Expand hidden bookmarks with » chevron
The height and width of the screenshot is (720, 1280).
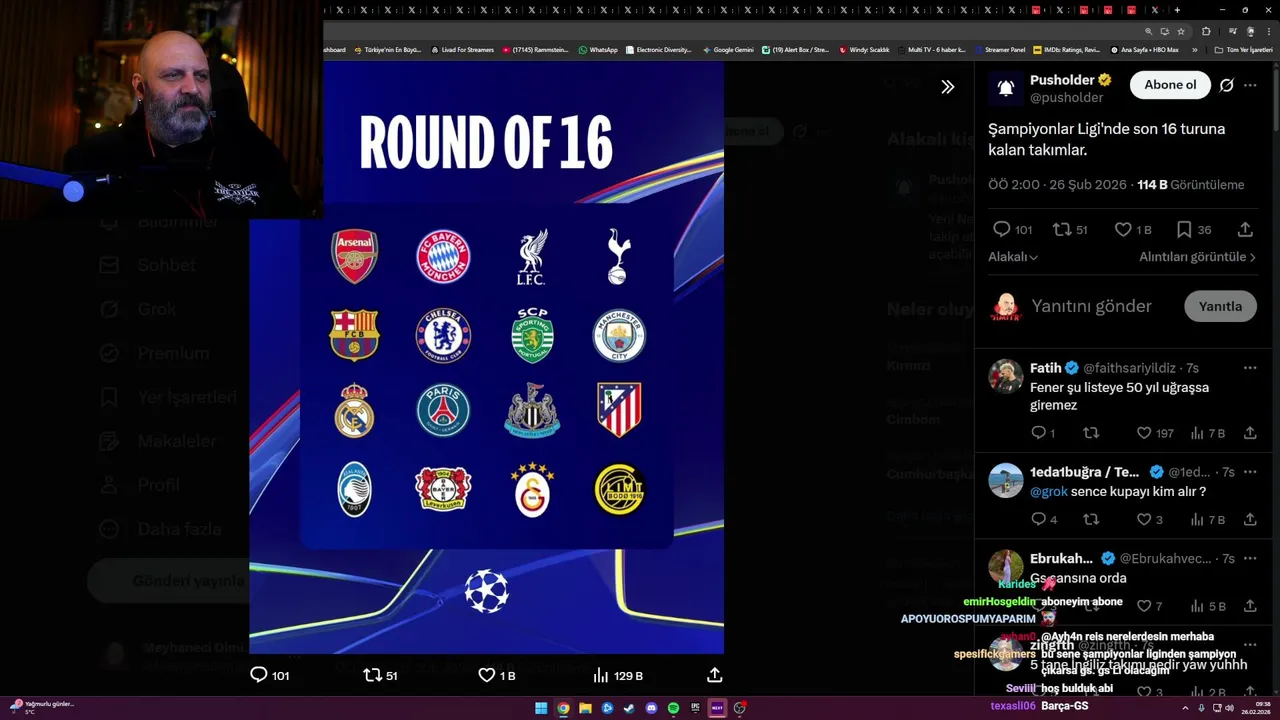[1195, 49]
